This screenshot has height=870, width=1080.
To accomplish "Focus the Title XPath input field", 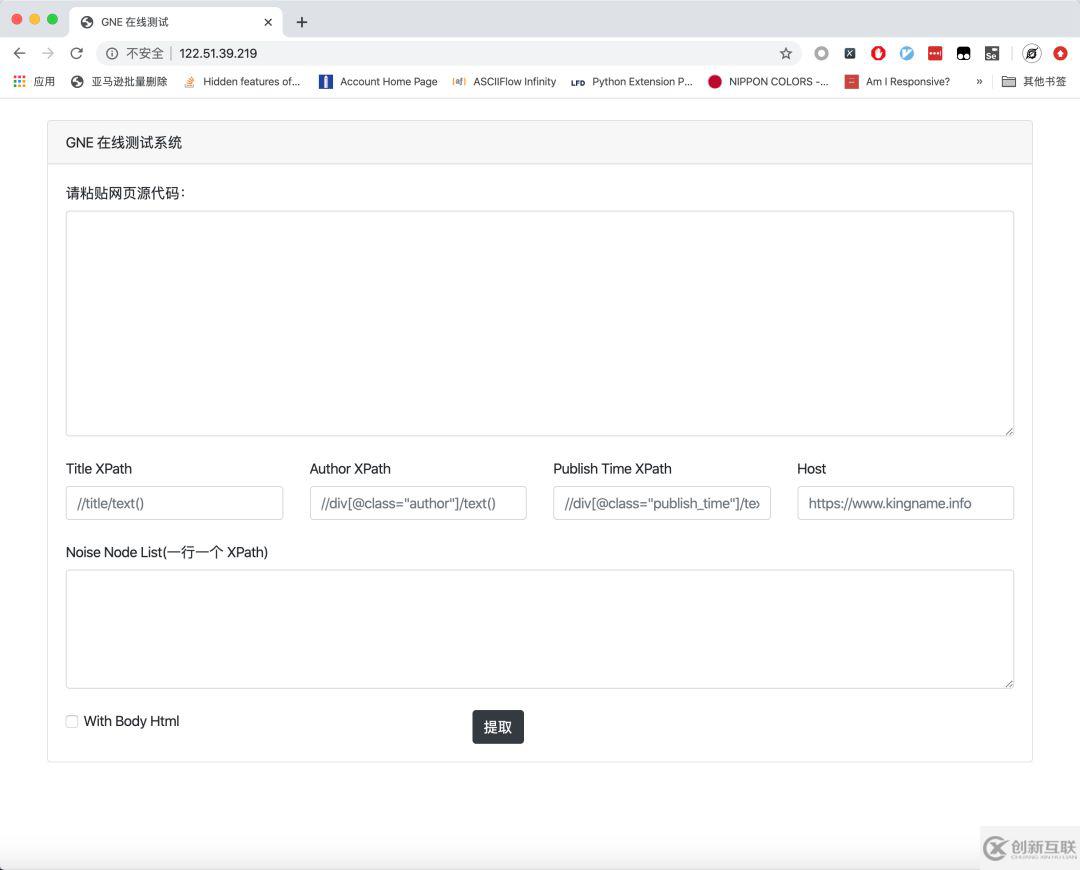I will [174, 503].
